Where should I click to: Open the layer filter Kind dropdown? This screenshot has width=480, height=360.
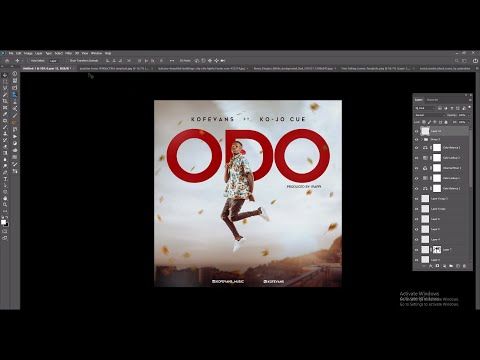pyautogui.click(x=425, y=108)
